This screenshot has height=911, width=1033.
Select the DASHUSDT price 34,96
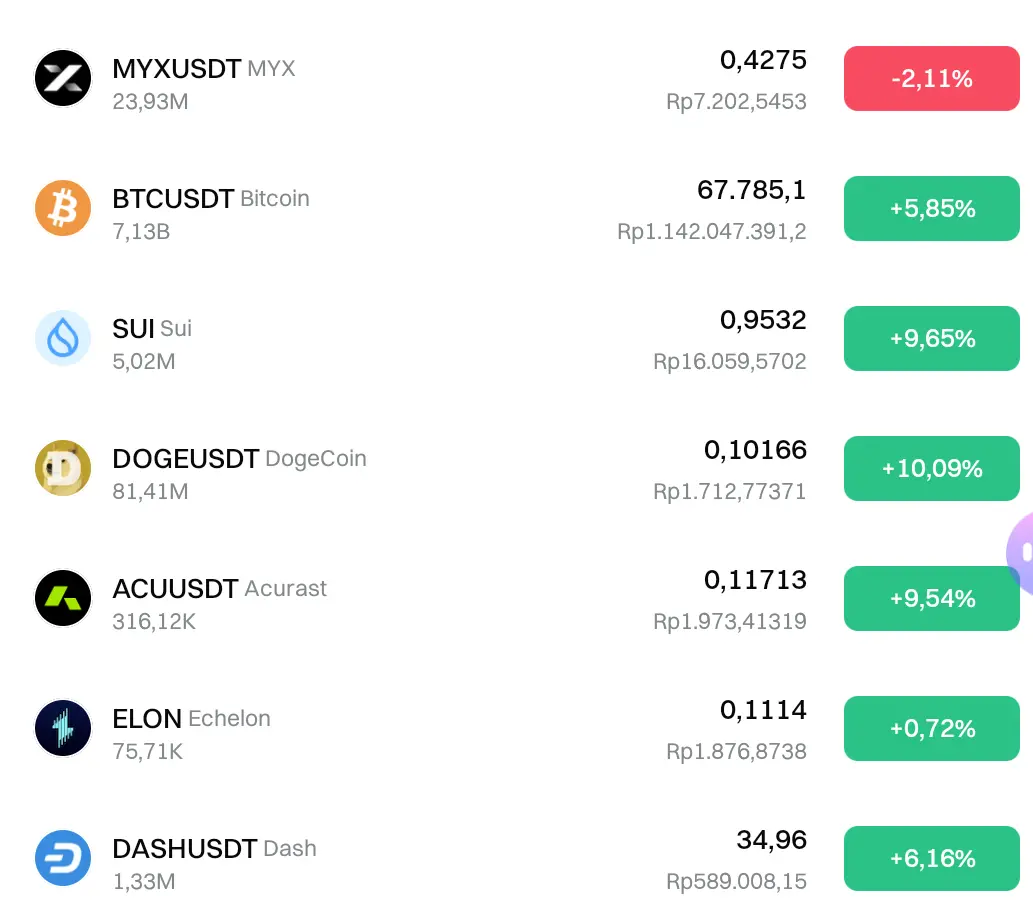(771, 840)
